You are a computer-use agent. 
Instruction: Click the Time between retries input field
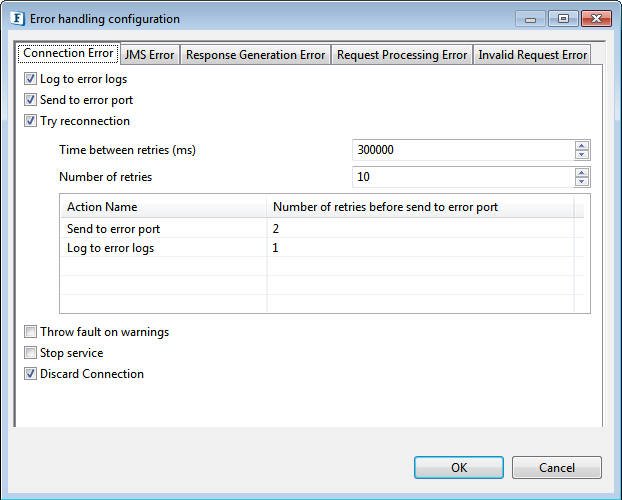click(463, 150)
